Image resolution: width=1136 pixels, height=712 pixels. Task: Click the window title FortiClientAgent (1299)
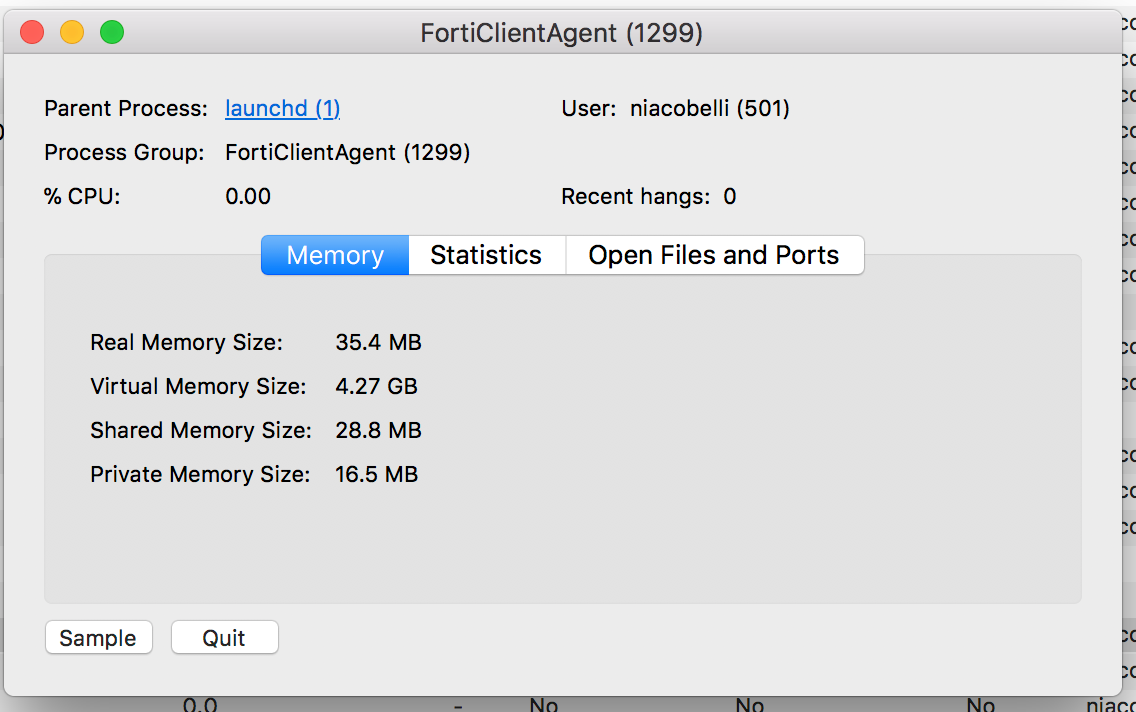pyautogui.click(x=561, y=33)
